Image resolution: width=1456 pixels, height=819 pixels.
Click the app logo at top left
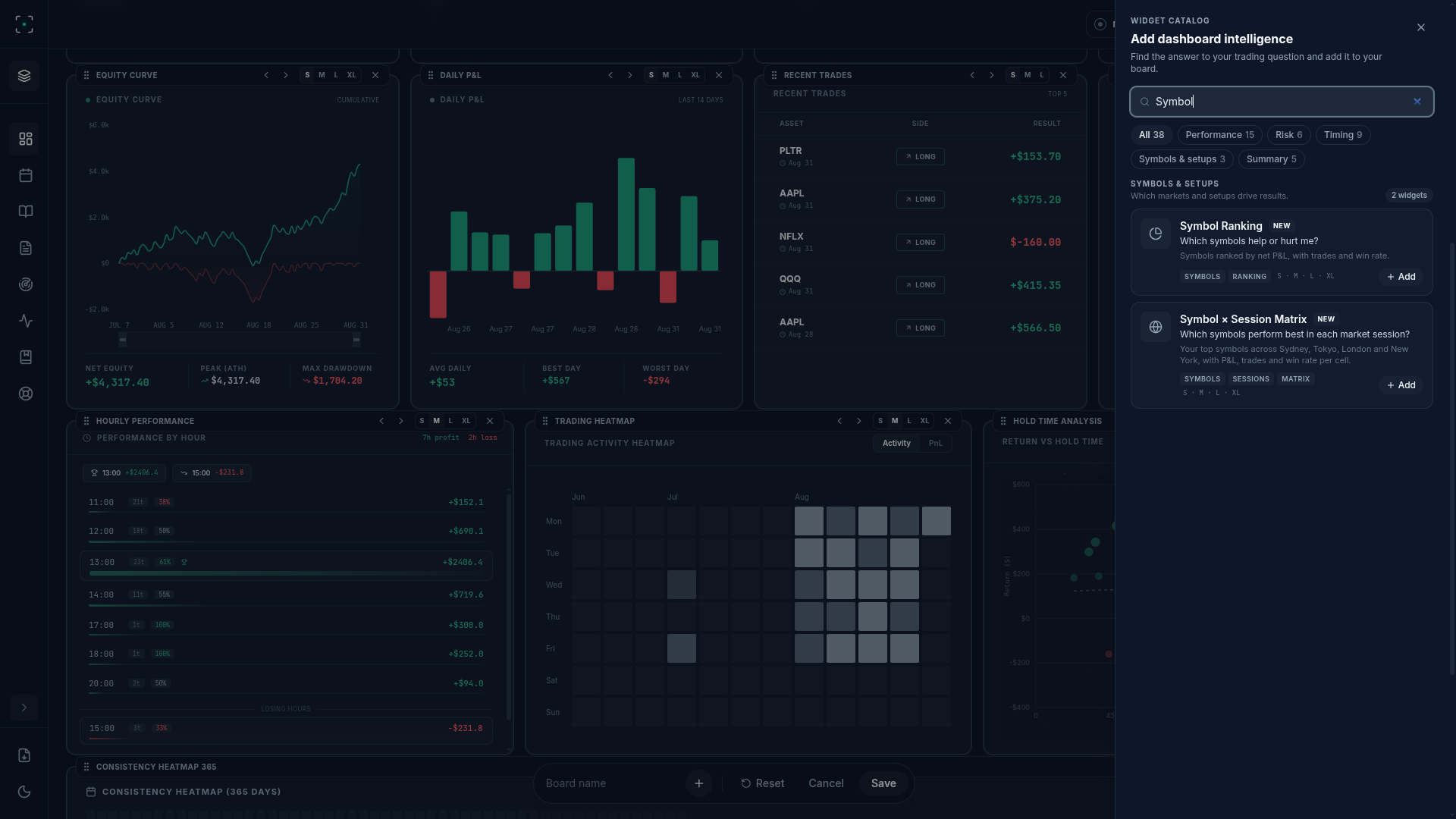[24, 24]
